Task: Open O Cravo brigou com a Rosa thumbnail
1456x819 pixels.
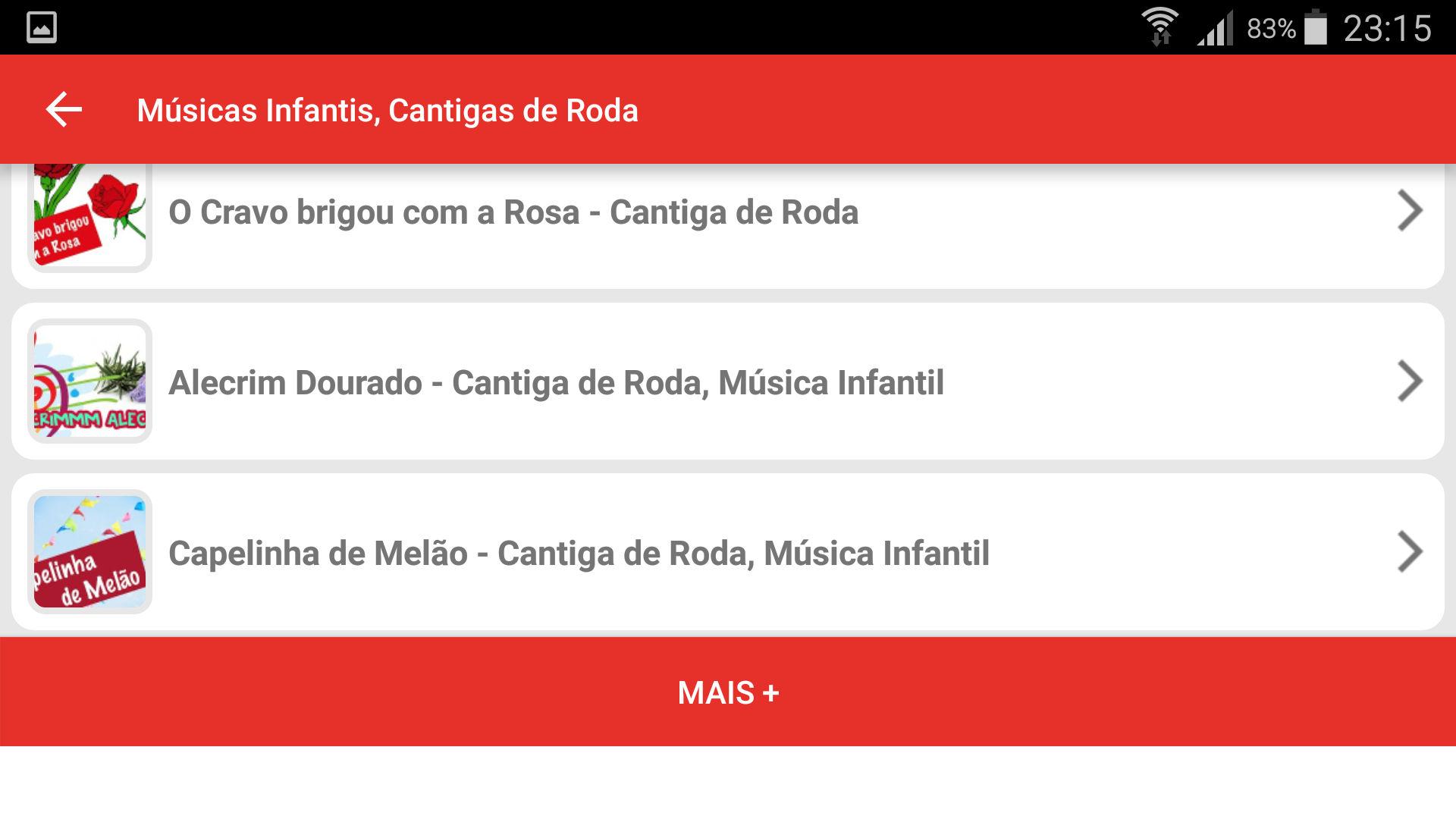Action: coord(89,216)
